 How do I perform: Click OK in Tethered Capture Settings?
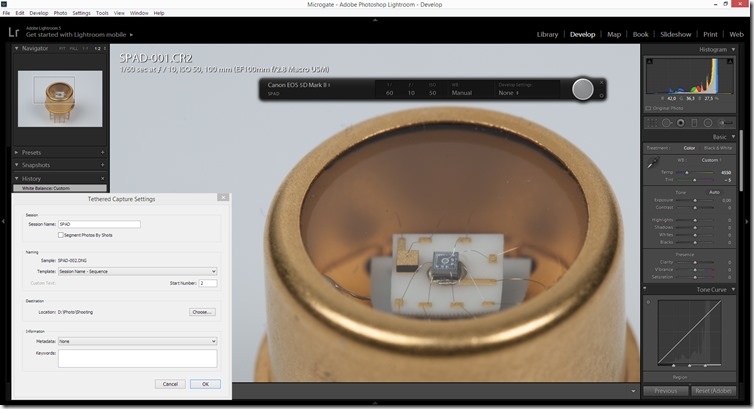205,384
